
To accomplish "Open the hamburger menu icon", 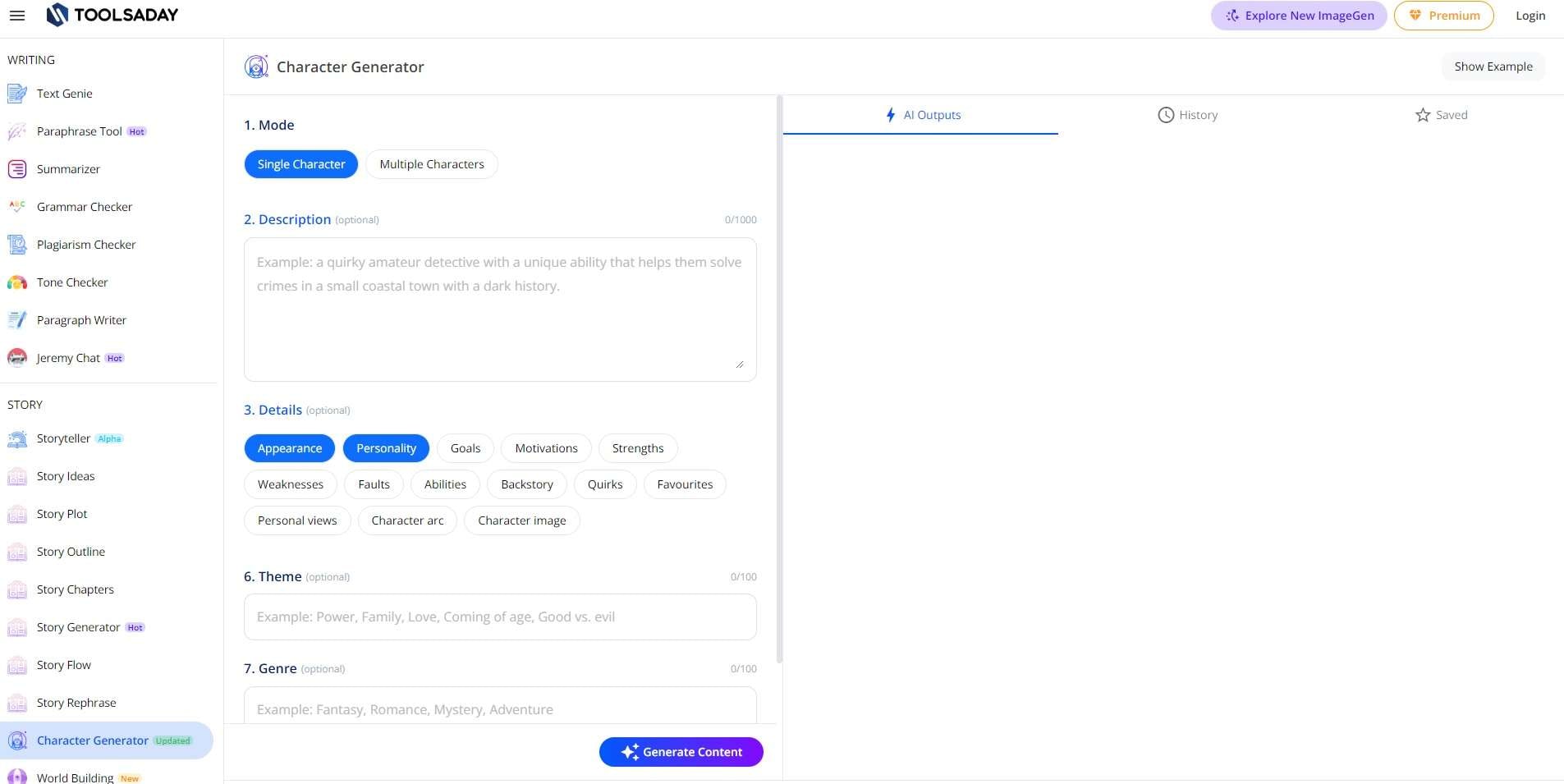I will (x=17, y=16).
